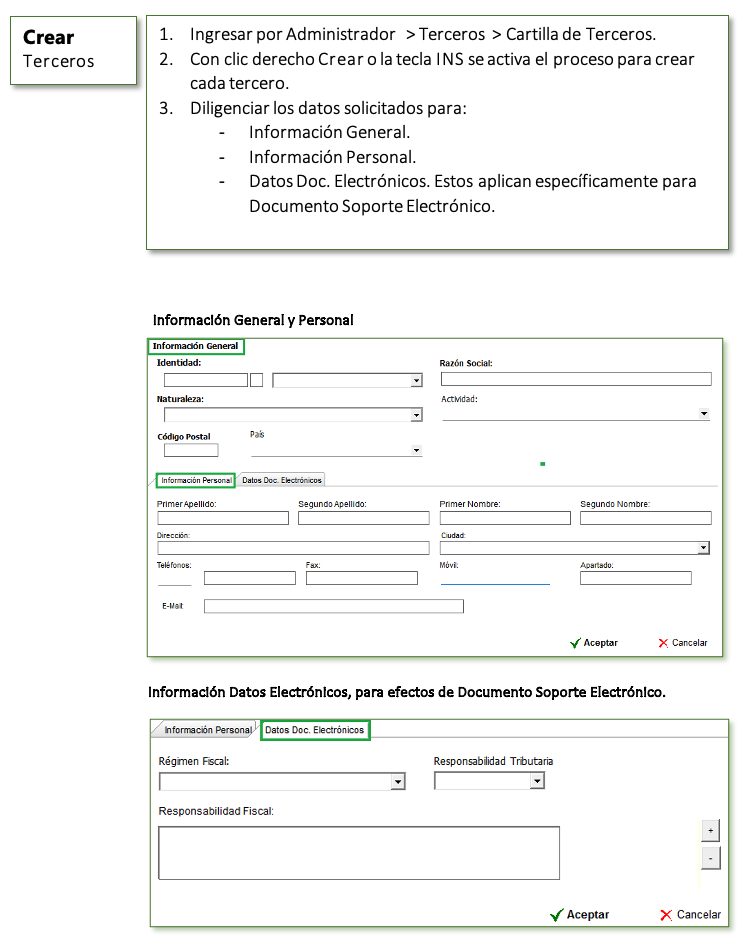This screenshot has height=946, width=747.
Task: Select Datos Doc. Electrónicos tab in lower panel
Action: pyautogui.click(x=315, y=730)
